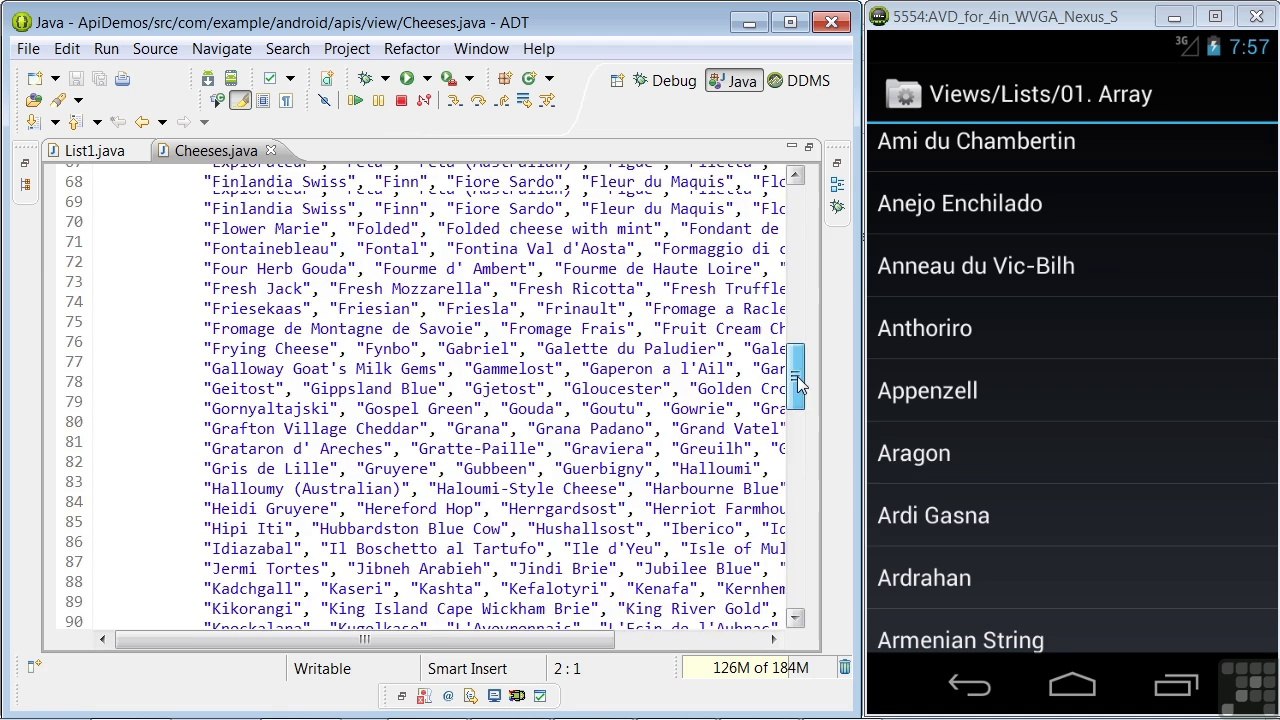Click the editor vertical scrollbar thumb
1280x720 pixels.
pos(796,377)
